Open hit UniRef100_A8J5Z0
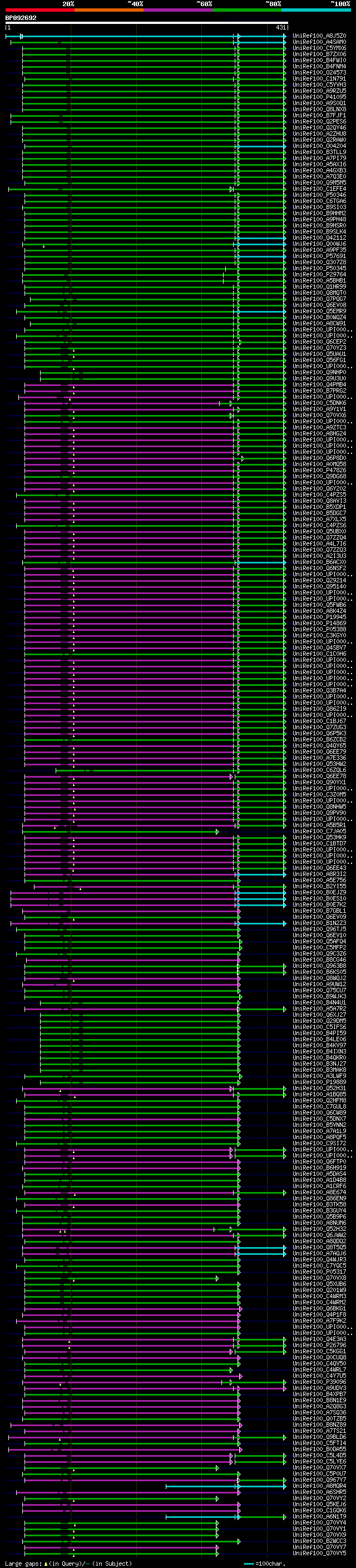Viewport: 356px width, 1568px height. tap(319, 36)
